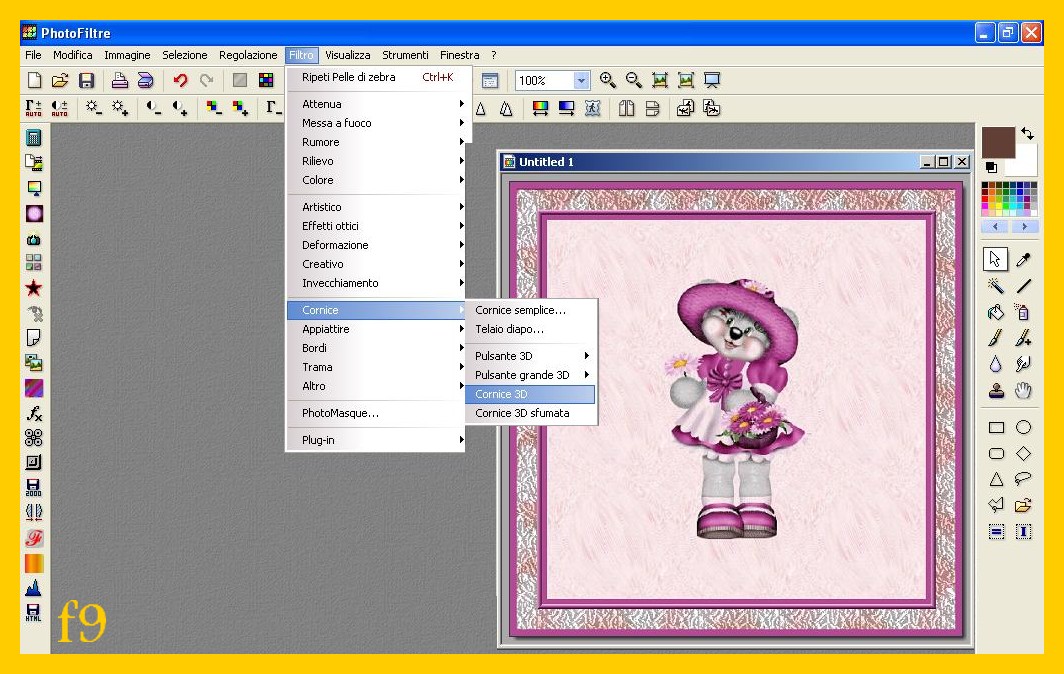The height and width of the screenshot is (674, 1064).
Task: Click the Print icon in toolbar
Action: [x=119, y=81]
